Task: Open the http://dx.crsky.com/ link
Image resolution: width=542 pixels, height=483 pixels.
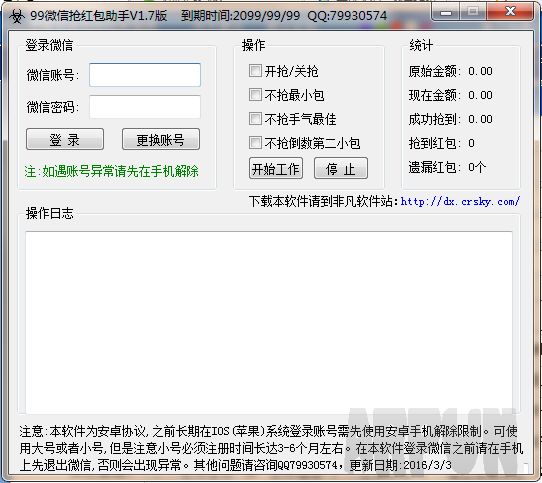Action: click(x=460, y=202)
